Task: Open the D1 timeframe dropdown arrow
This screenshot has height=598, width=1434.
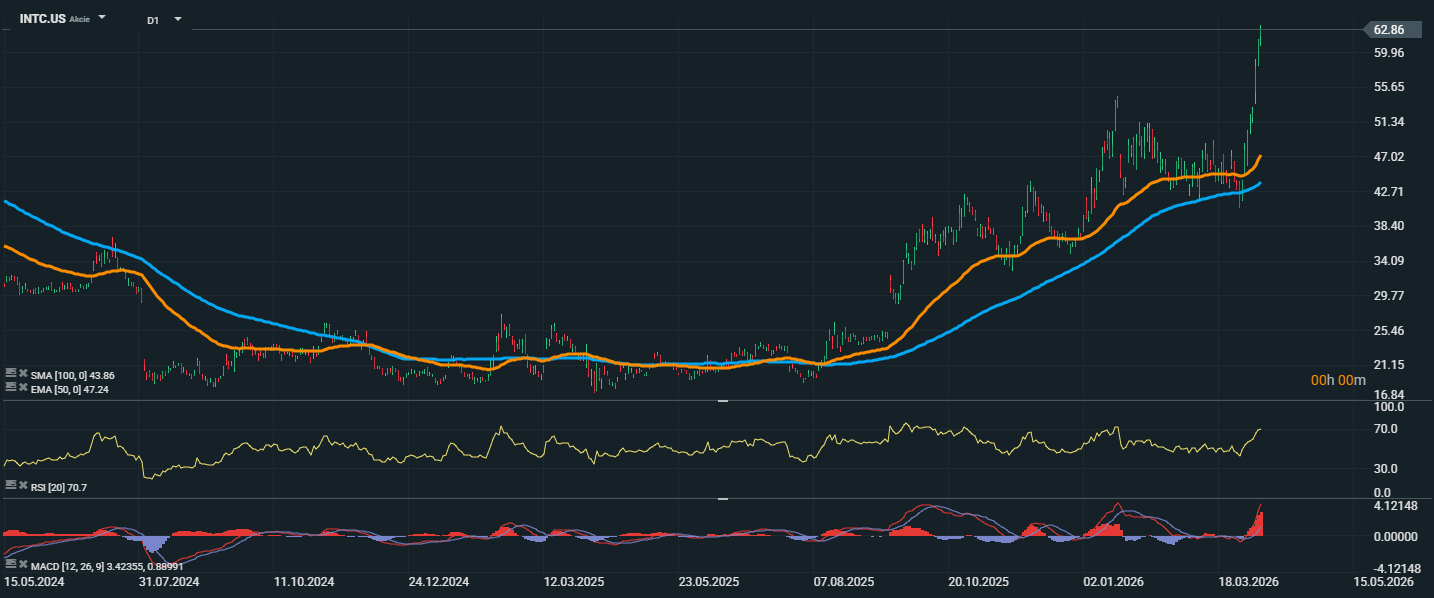Action: click(178, 19)
